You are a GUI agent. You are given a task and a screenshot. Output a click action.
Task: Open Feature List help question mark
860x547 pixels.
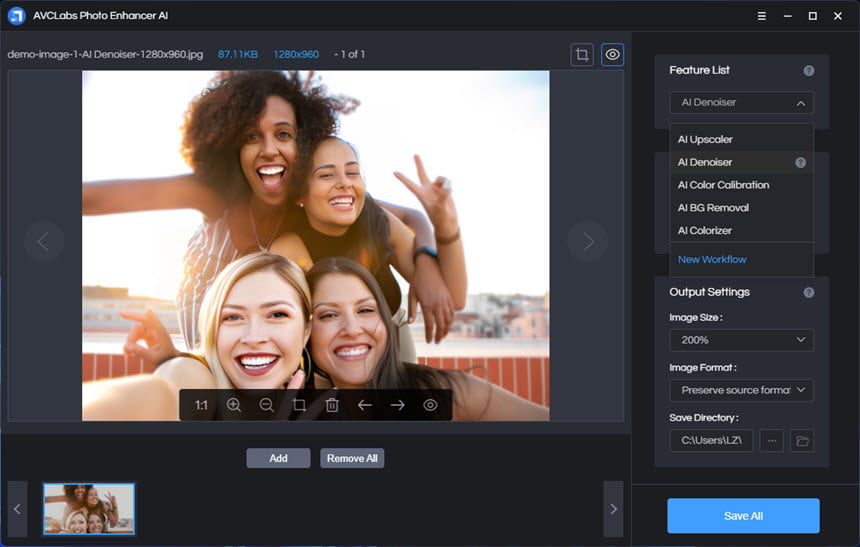(808, 71)
